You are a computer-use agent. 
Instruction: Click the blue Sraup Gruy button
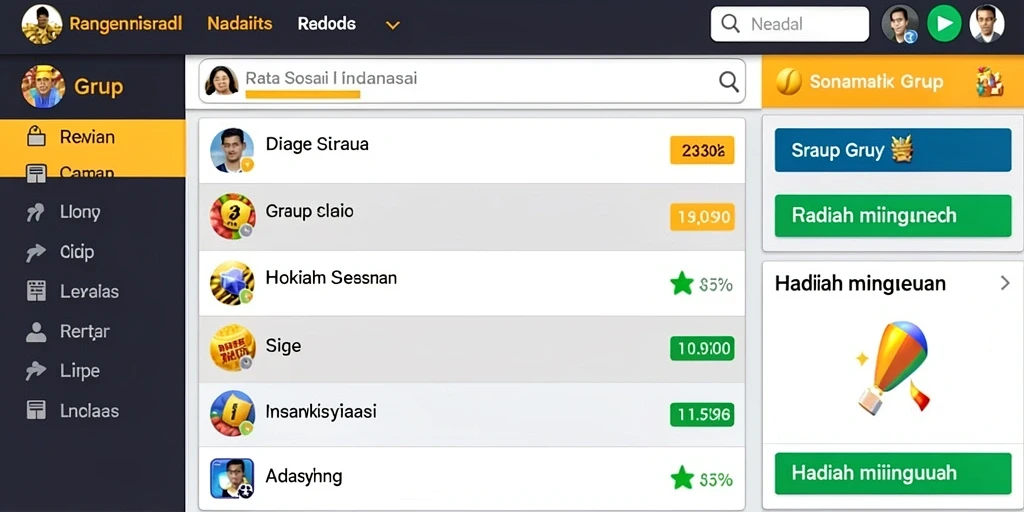[893, 150]
